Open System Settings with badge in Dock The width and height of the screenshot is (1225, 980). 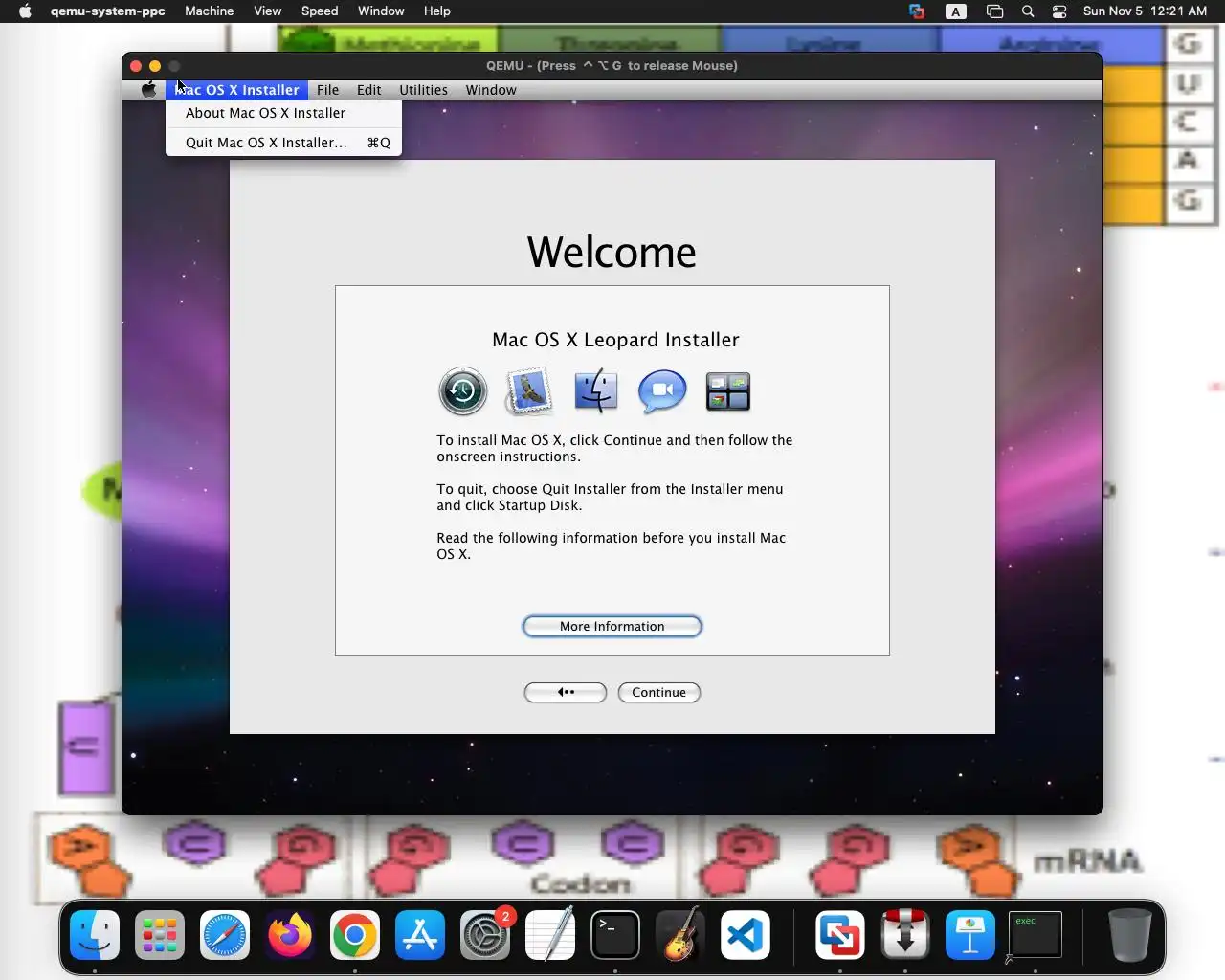coord(485,935)
